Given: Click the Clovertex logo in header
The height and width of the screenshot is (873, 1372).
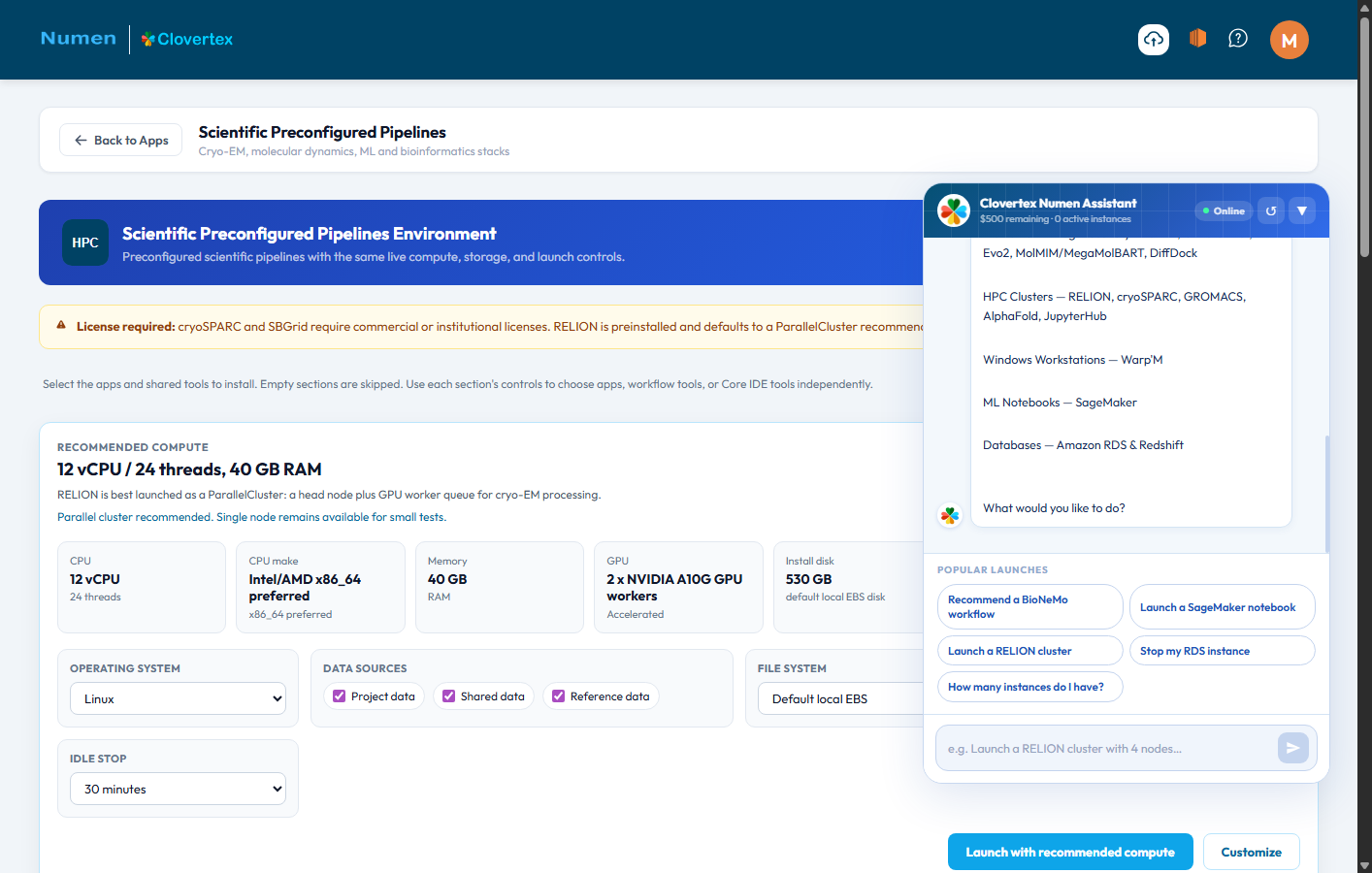Looking at the screenshot, I should [187, 39].
